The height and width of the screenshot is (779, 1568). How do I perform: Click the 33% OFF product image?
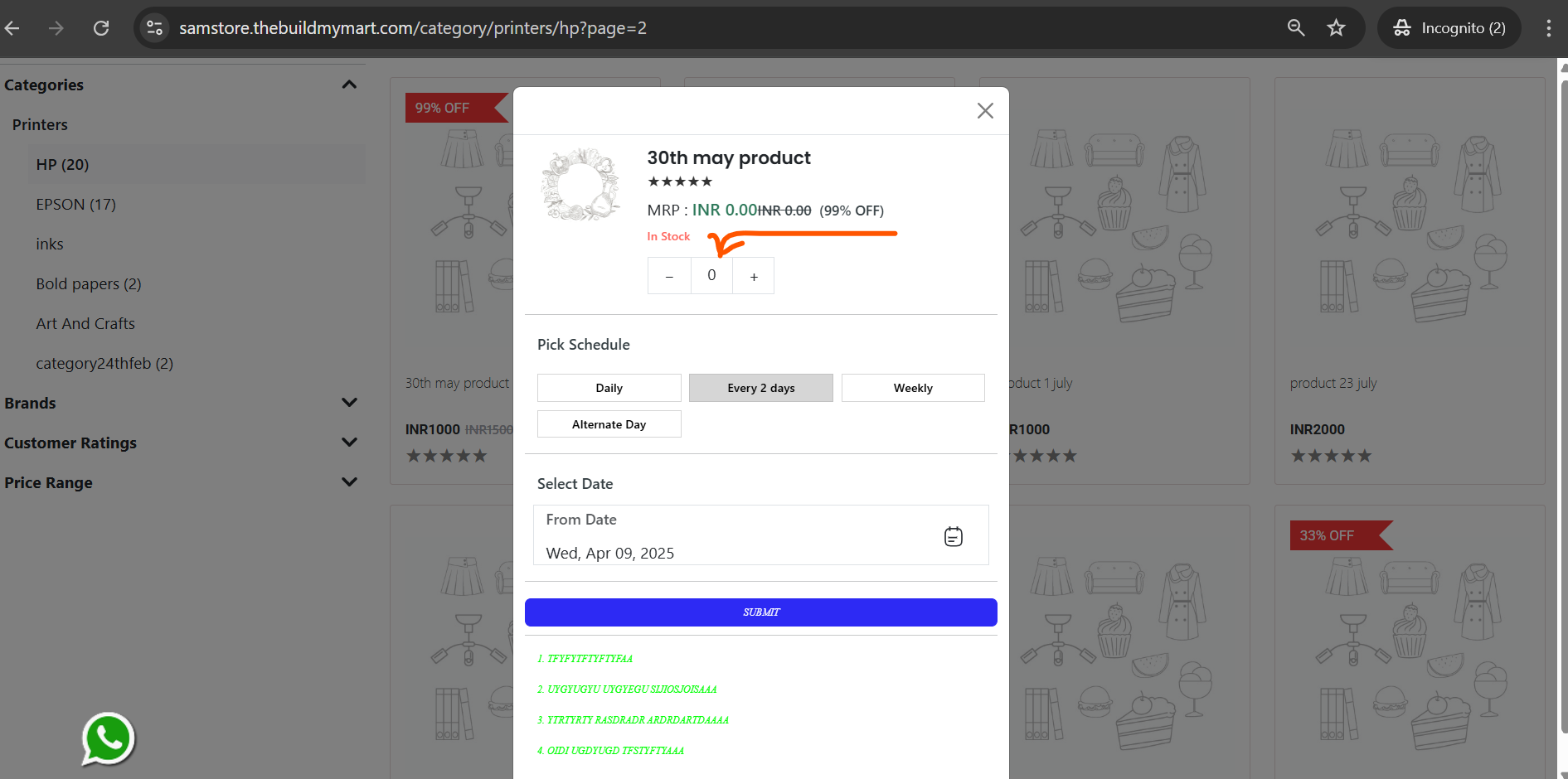pos(1410,653)
